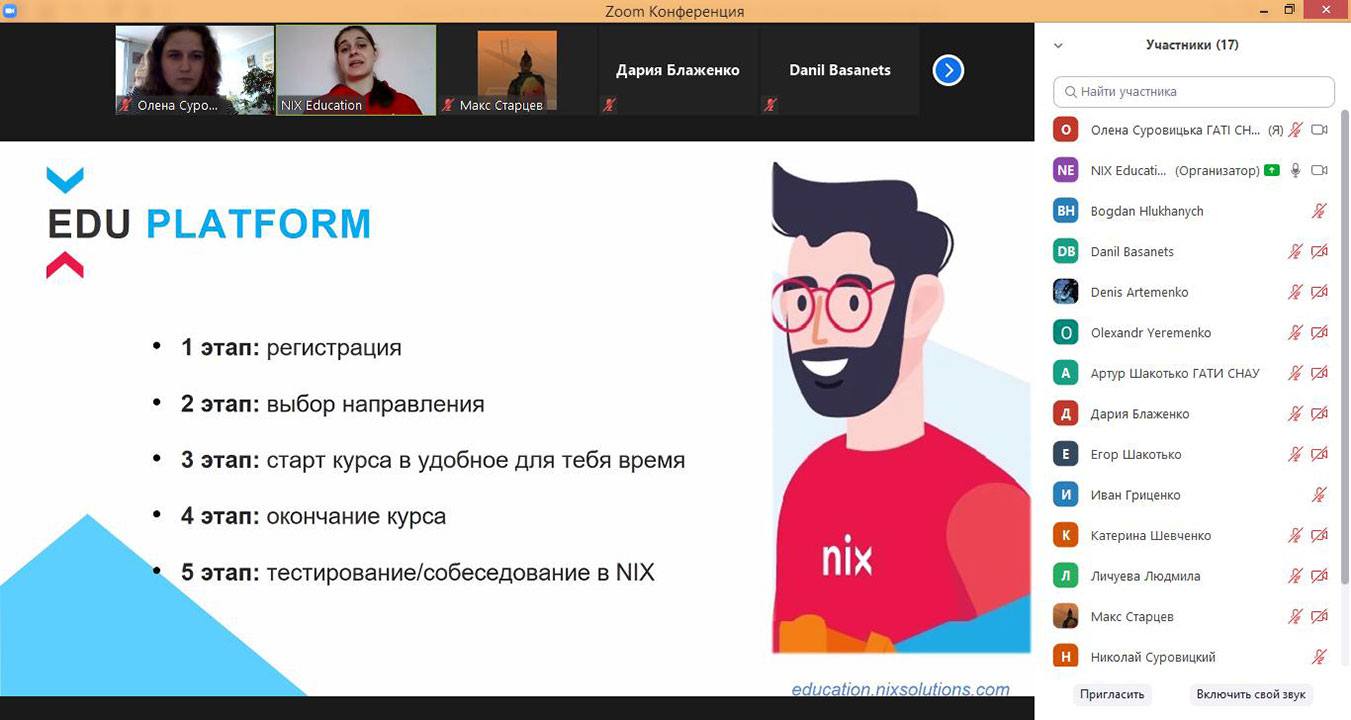The image size is (1351, 720).
Task: Click the muted microphone icon for Bogdan Hlukhanych
Action: pos(1319,211)
